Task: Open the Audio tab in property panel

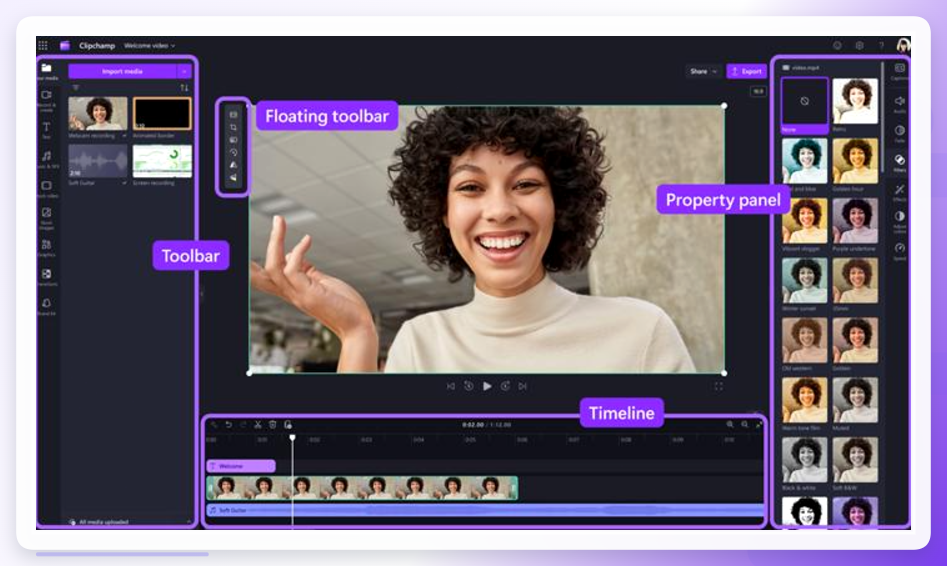Action: (x=899, y=104)
